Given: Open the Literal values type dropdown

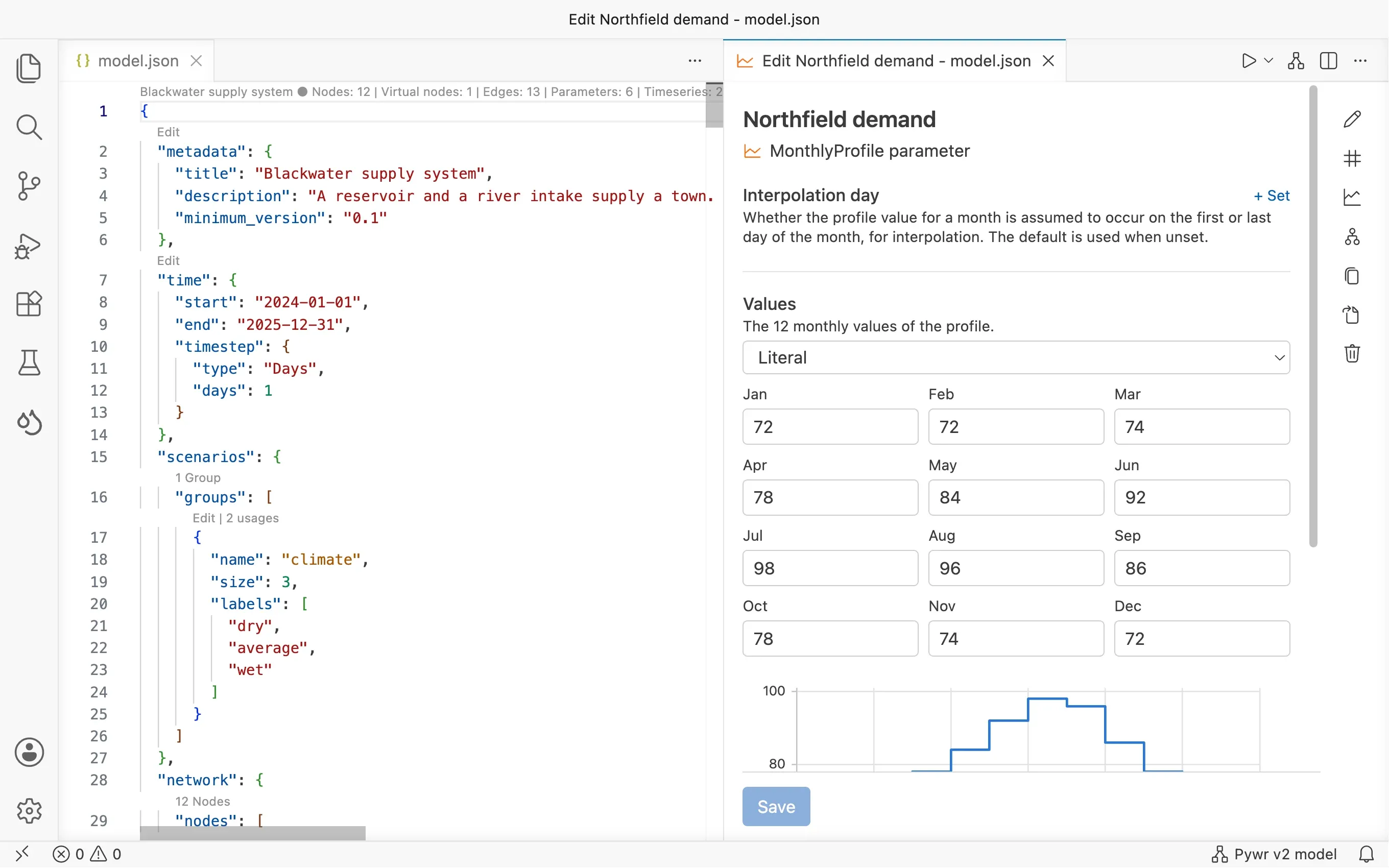Looking at the screenshot, I should [1016, 357].
